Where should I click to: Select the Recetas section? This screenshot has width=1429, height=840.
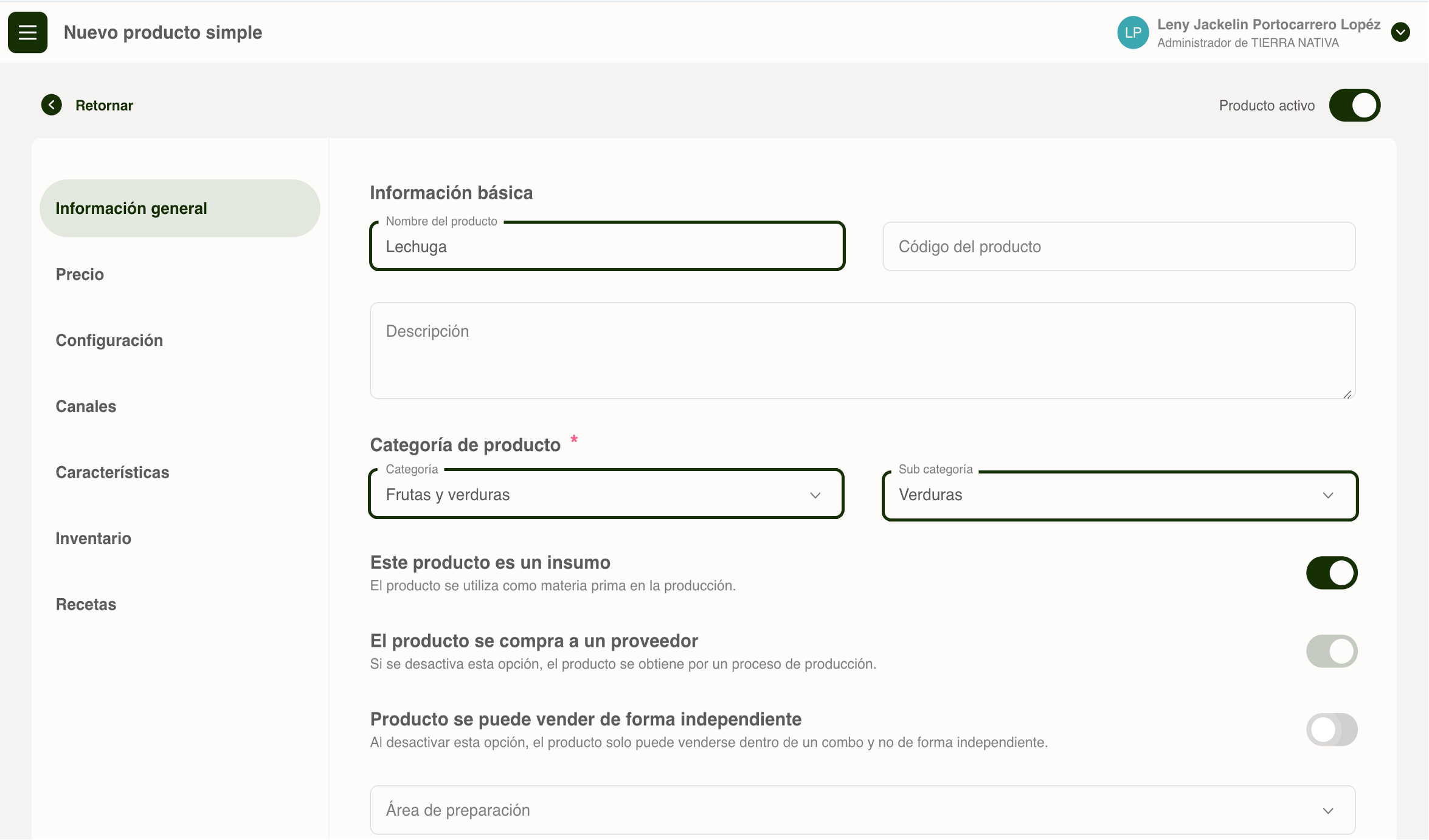86,604
